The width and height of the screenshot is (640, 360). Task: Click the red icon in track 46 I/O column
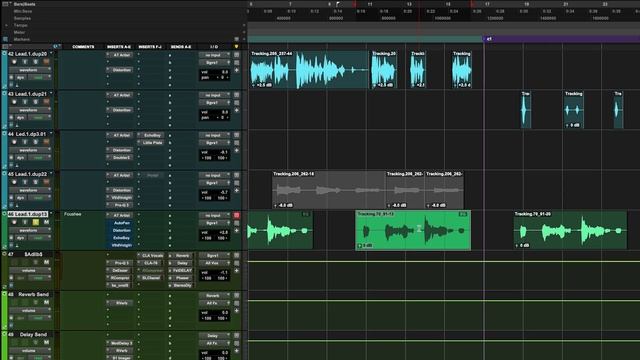(236, 215)
